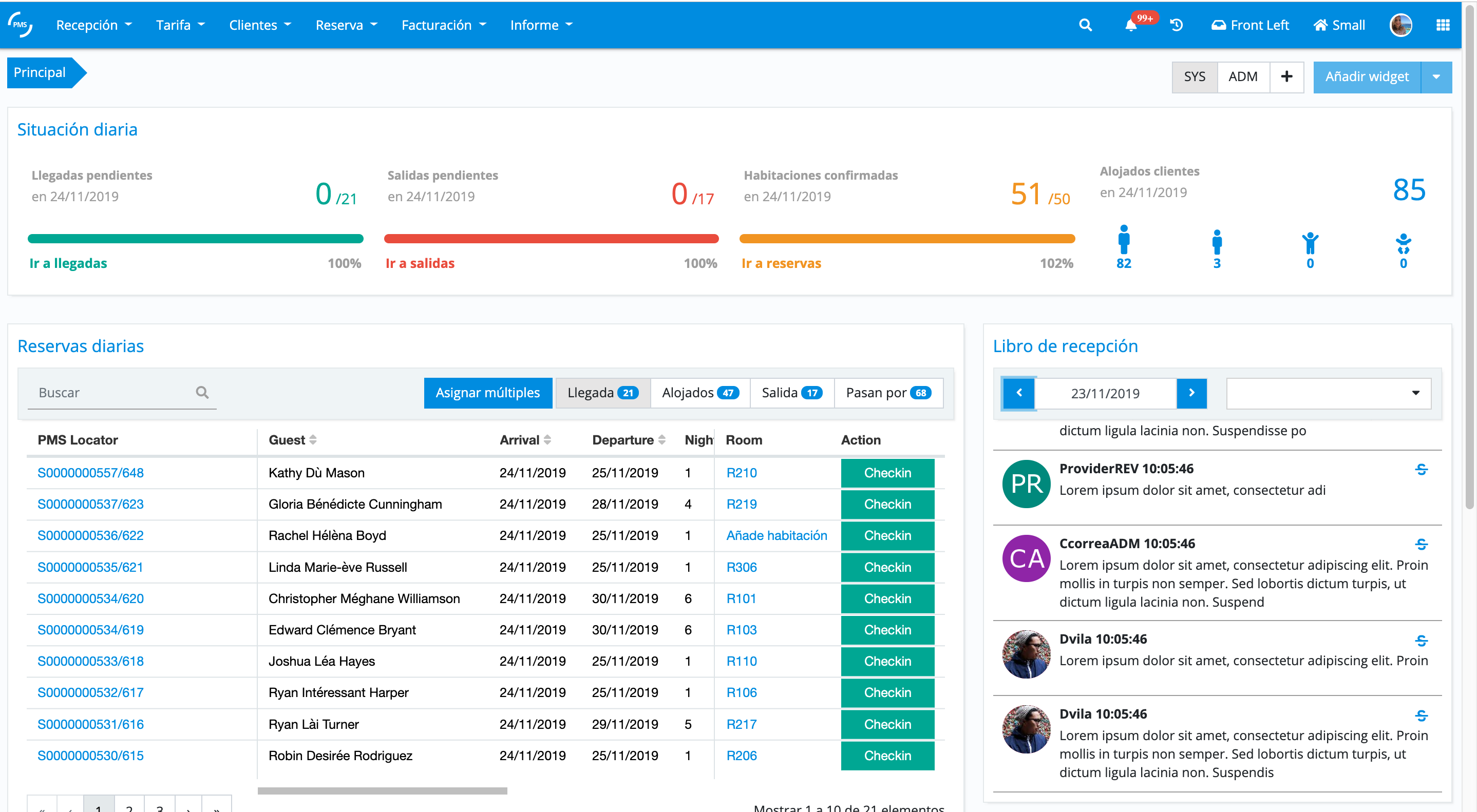Click Checkin for Kathy Dù Mason
Viewport: 1477px width, 812px height.
pos(887,473)
